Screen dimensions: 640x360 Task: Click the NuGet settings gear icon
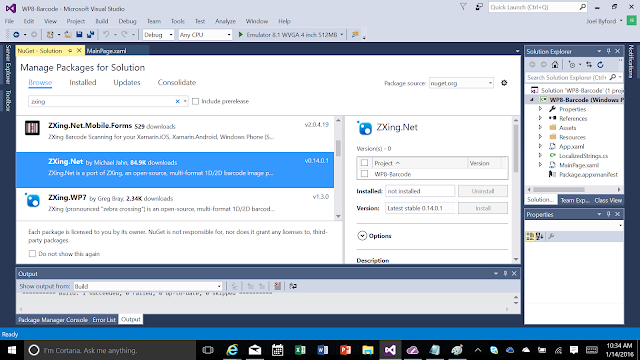(504, 83)
